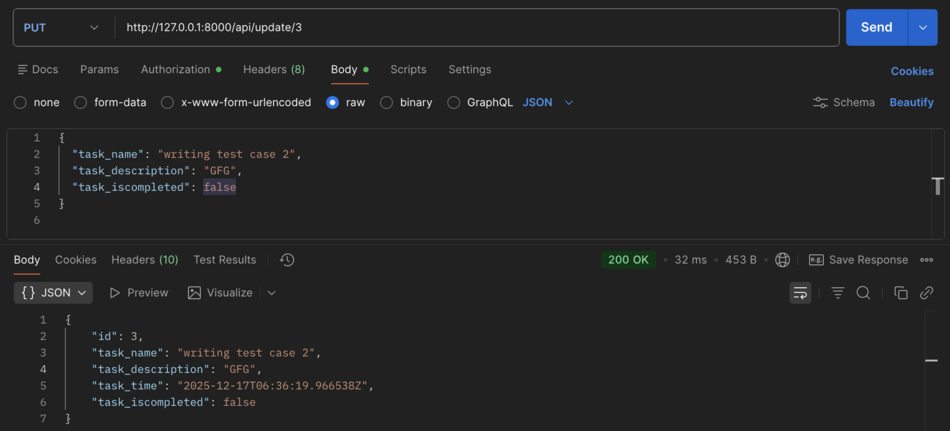Switch to the request Headers tab
This screenshot has height=431, width=950.
coord(273,70)
